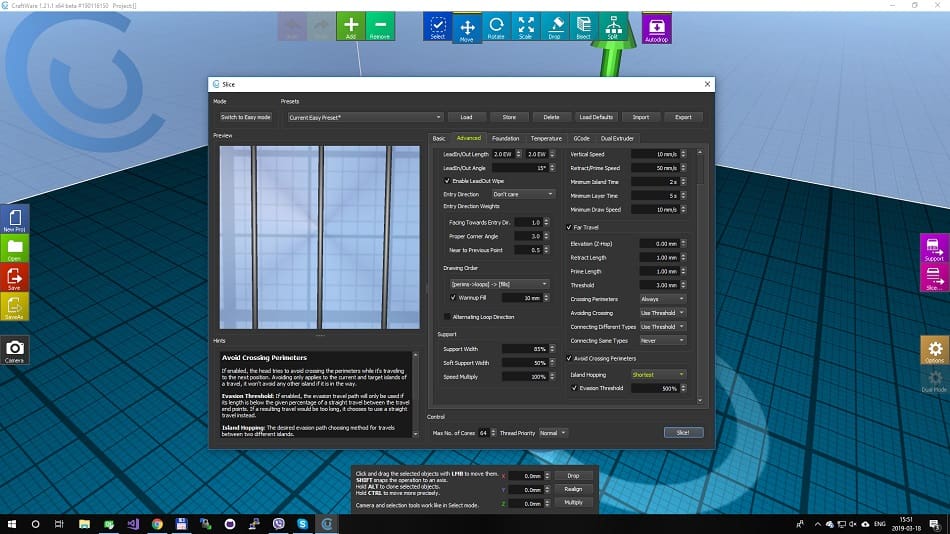Open the Options gear icon
This screenshot has height=534, width=950.
point(934,351)
